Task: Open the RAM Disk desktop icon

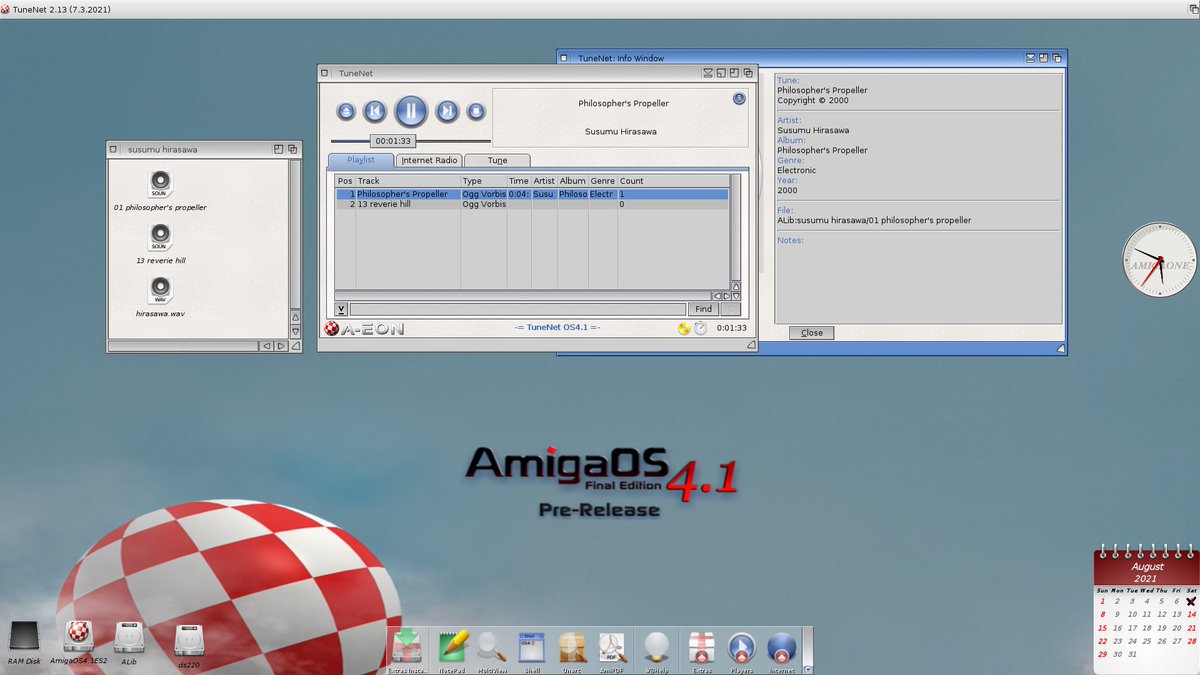Action: (x=23, y=638)
